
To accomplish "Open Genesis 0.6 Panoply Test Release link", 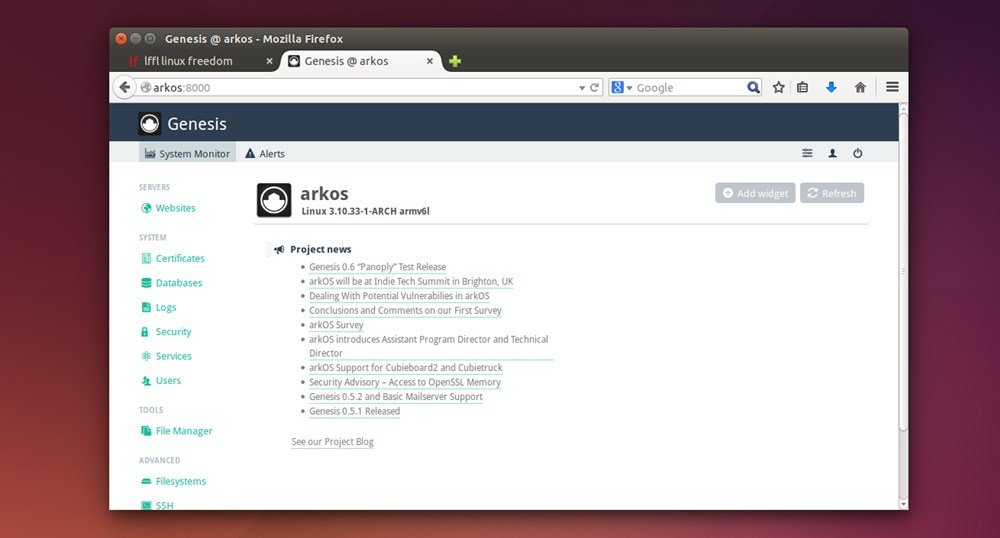I will (377, 267).
